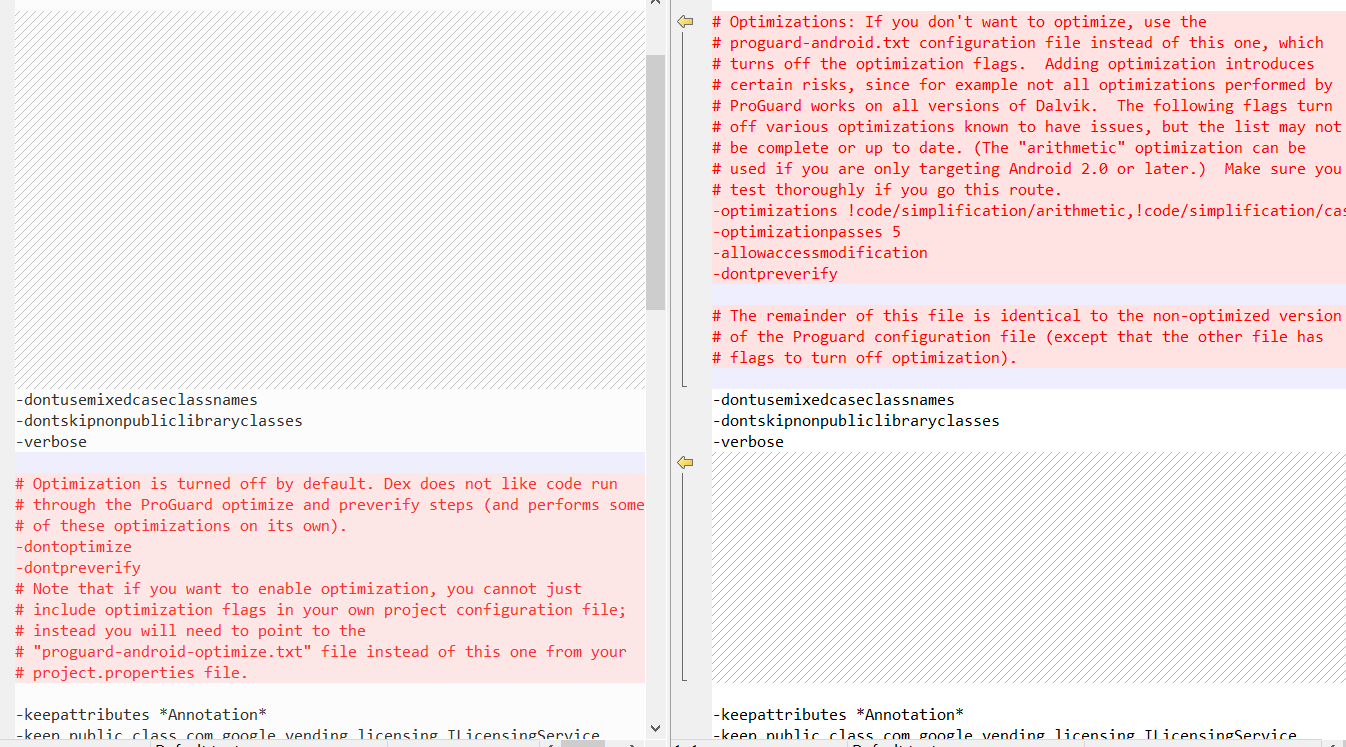
Task: Click the '-dontoptimize' line
Action: coord(73,546)
